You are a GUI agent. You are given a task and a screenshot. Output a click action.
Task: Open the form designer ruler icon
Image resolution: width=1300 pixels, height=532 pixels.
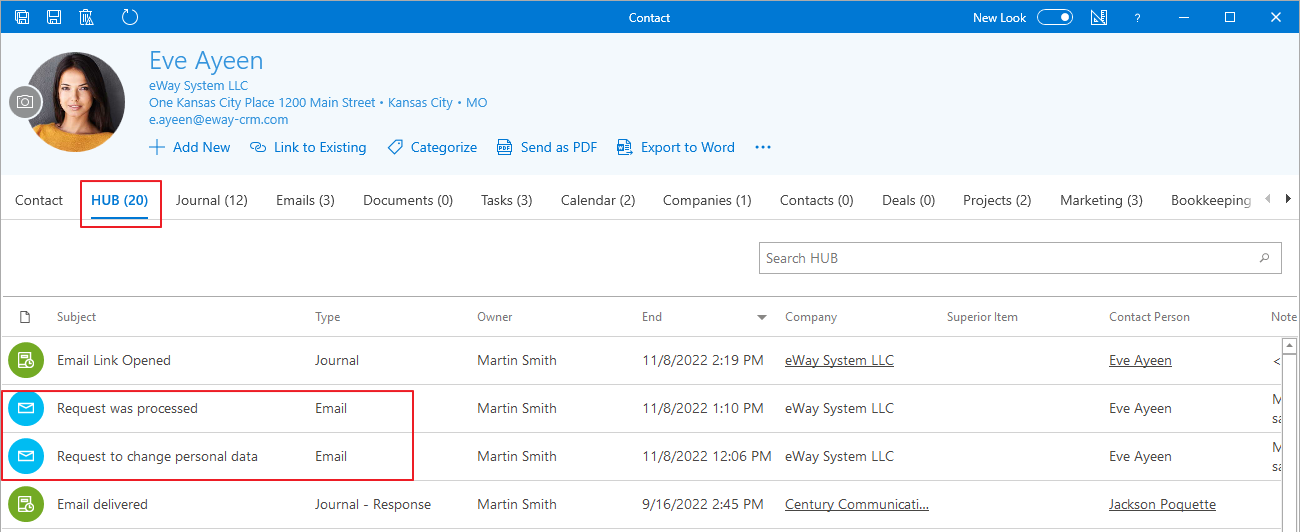1099,17
